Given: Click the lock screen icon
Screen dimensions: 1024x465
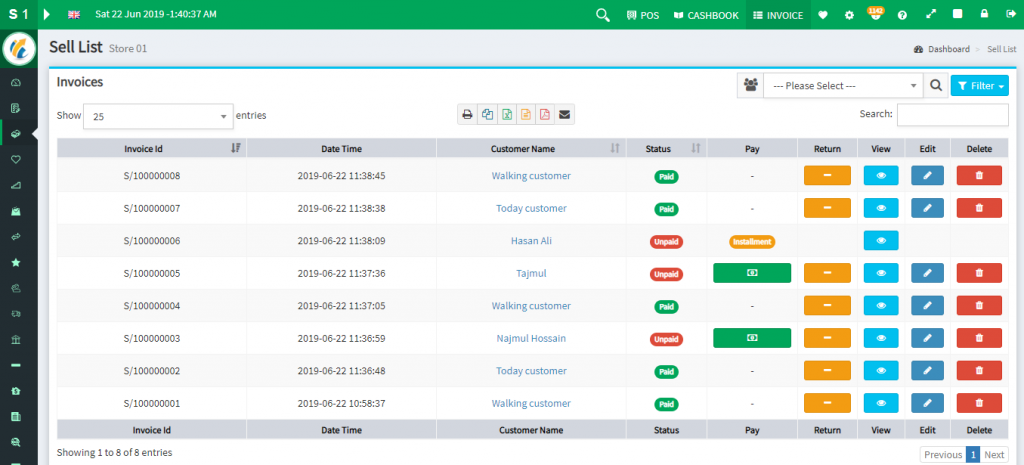Looking at the screenshot, I should [985, 15].
